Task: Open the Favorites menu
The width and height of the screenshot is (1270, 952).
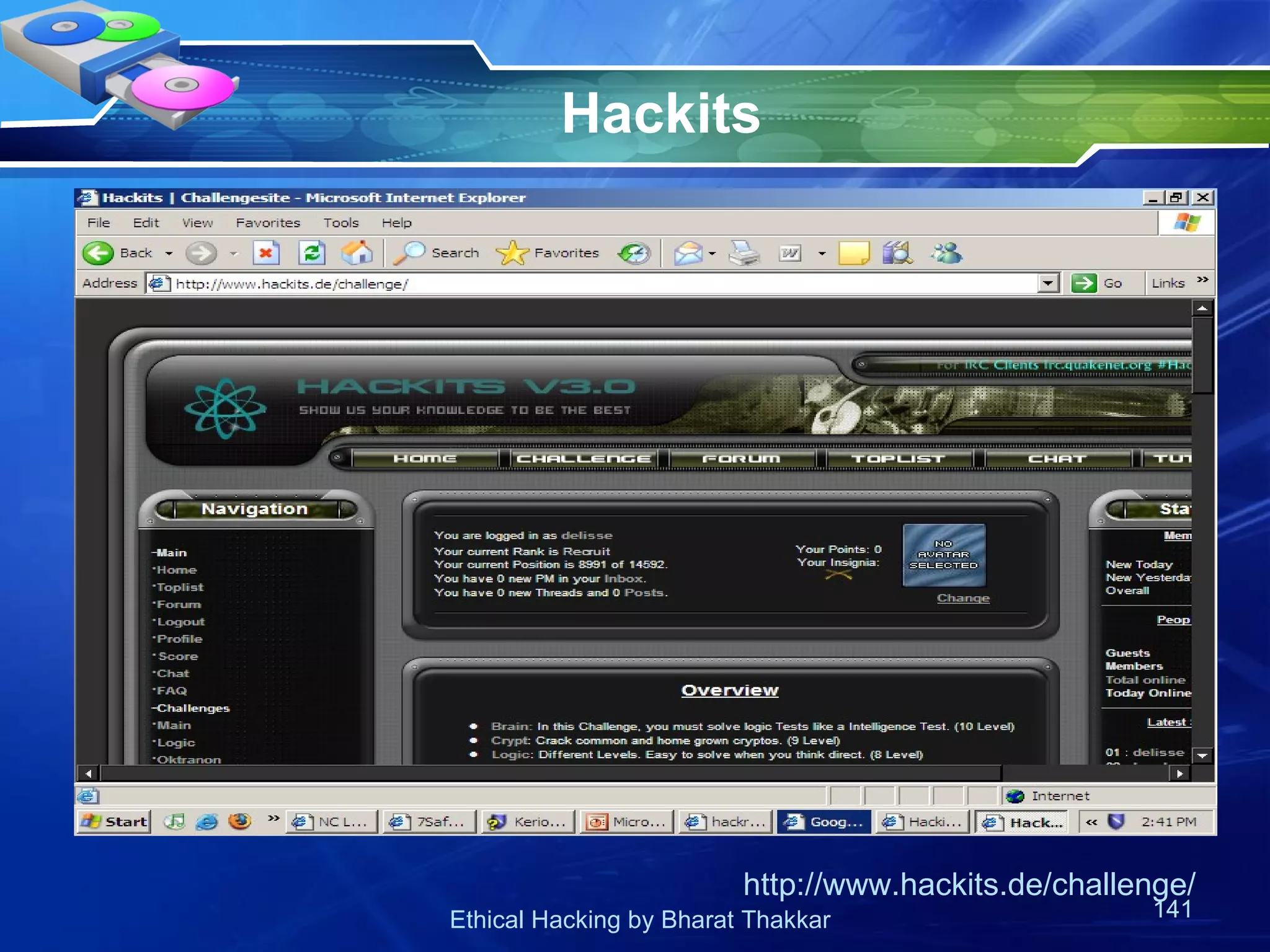Action: 267,223
